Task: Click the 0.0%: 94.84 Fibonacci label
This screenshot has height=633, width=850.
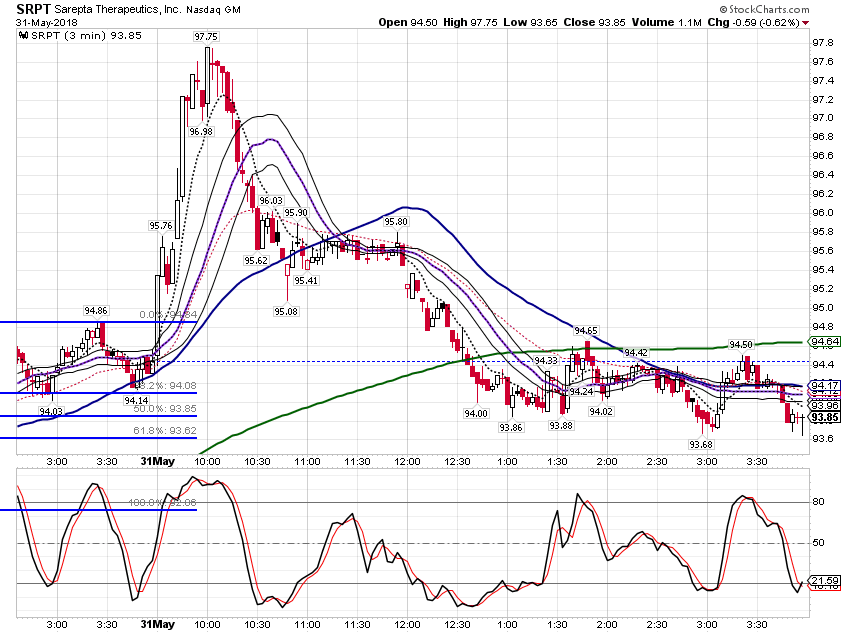Action: tap(168, 315)
